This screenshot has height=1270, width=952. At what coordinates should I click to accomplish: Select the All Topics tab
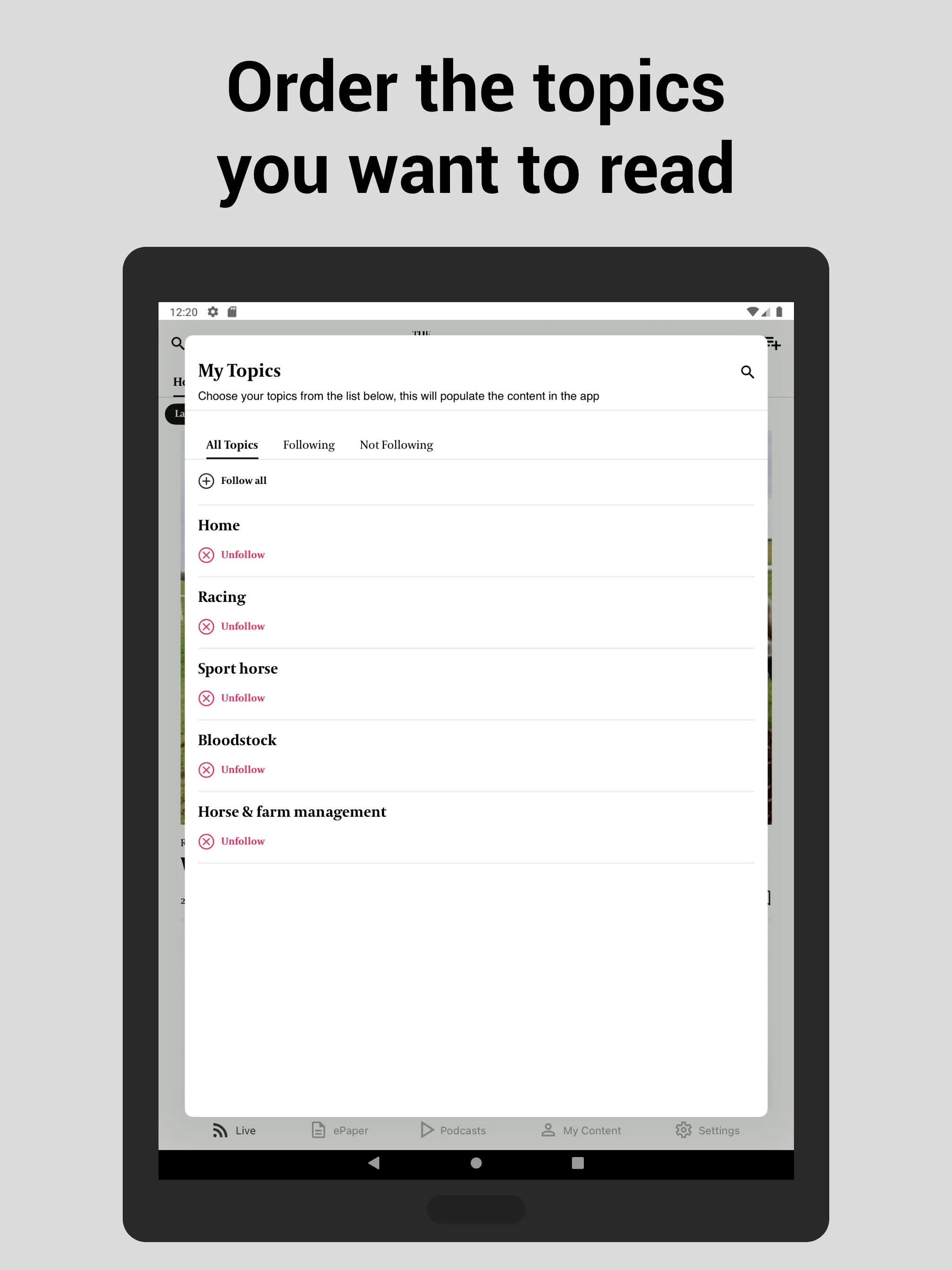coord(231,444)
